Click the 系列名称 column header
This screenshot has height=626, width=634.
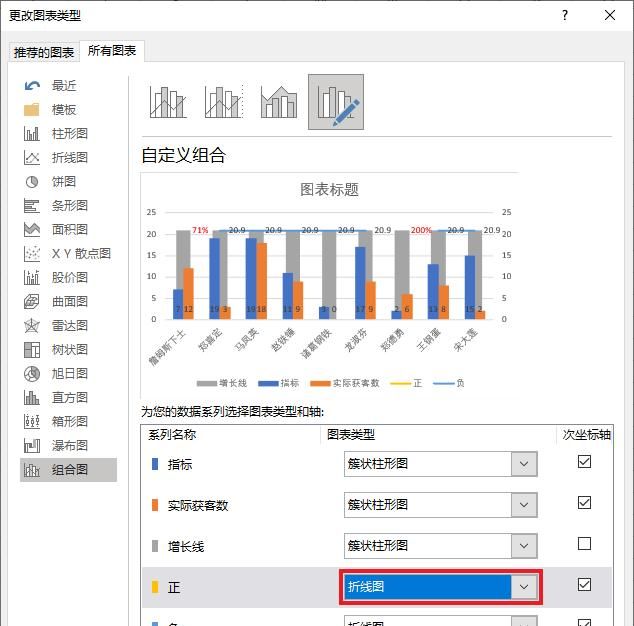pos(172,435)
